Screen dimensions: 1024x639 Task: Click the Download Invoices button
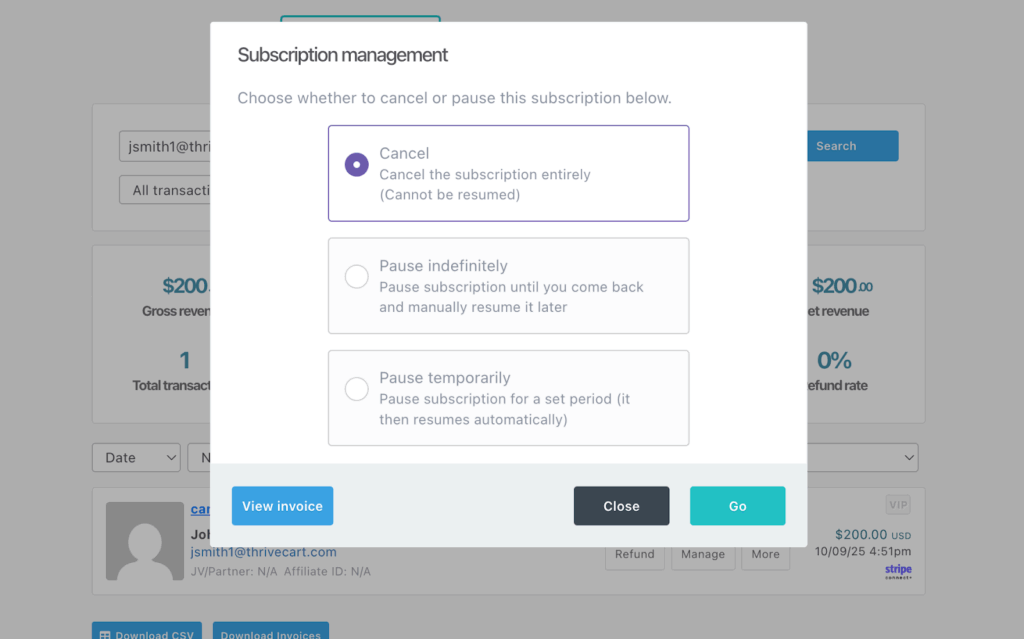click(270, 634)
